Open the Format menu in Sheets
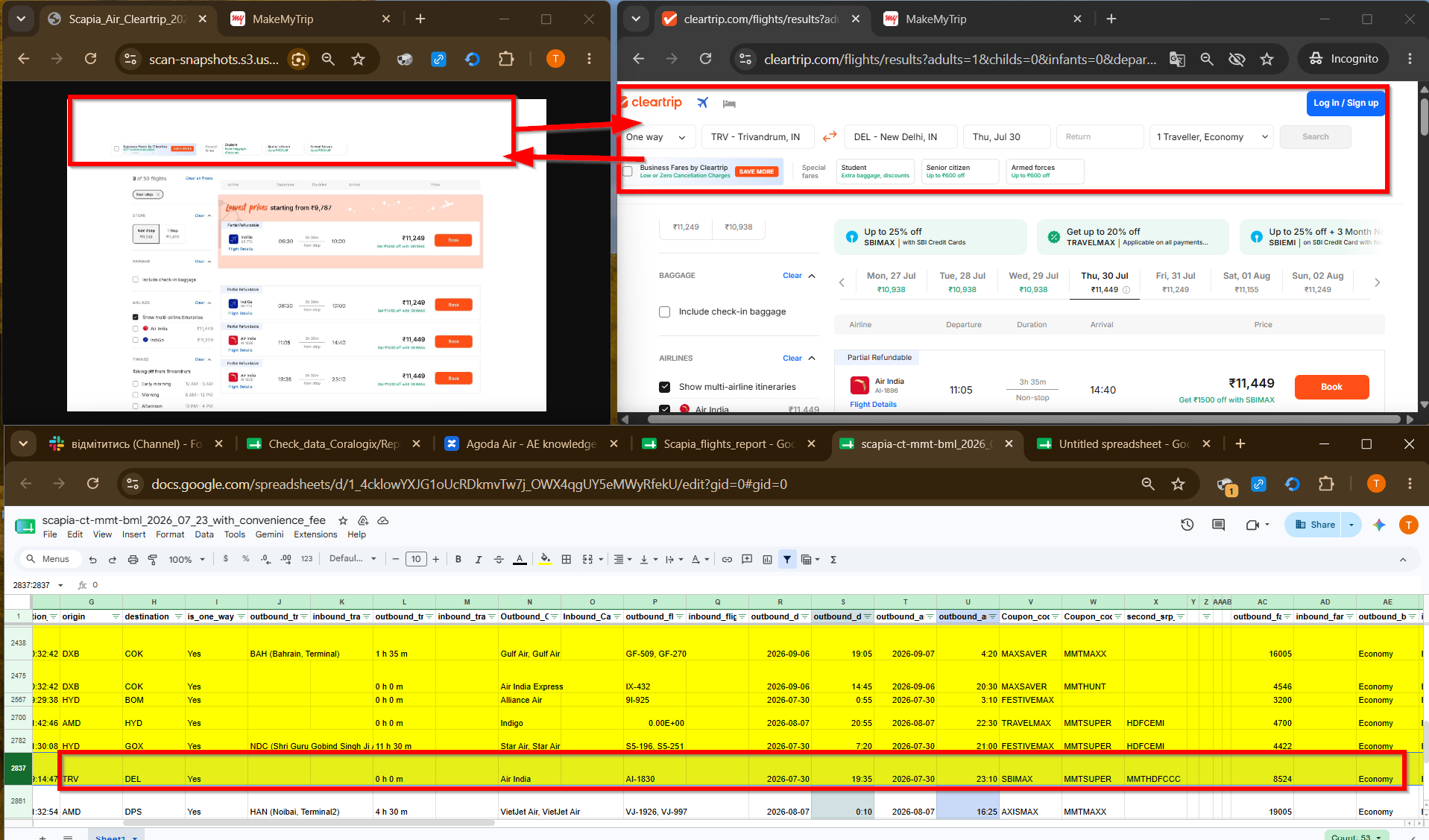Viewport: 1429px width, 840px height. [x=170, y=534]
